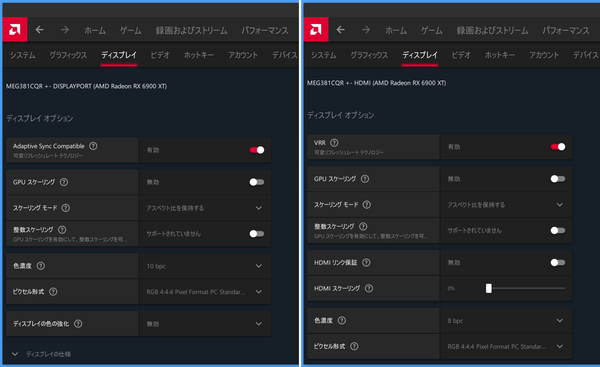Click the forward arrow in the left window
This screenshot has width=600, height=367.
[x=65, y=29]
